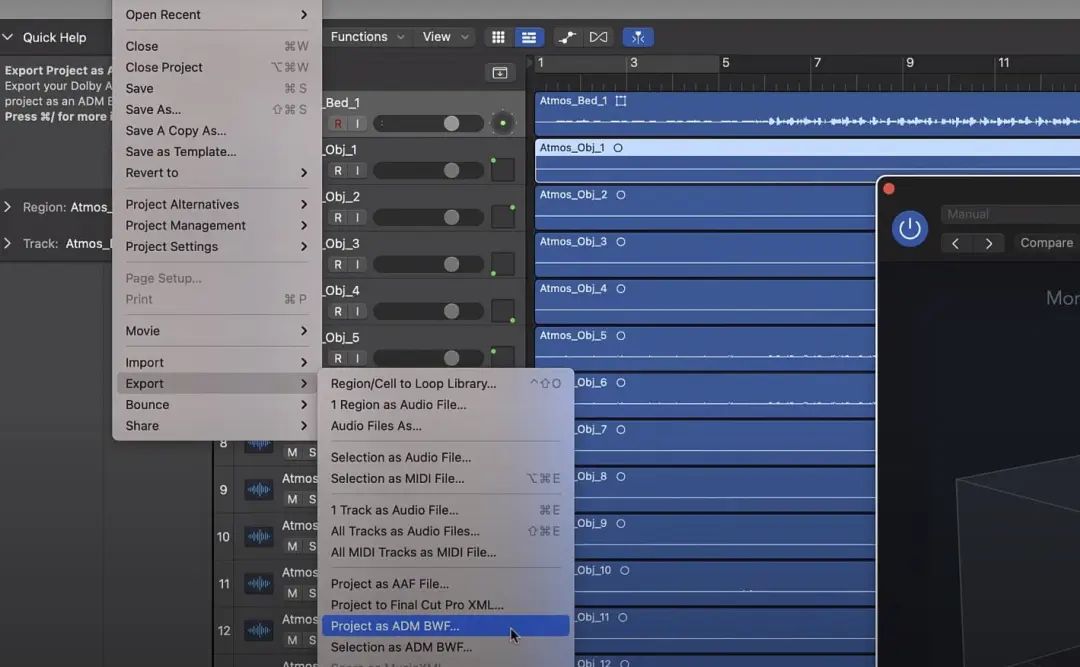Choose Region/Cell to Loop Library...
1080x667 pixels.
pyautogui.click(x=446, y=383)
